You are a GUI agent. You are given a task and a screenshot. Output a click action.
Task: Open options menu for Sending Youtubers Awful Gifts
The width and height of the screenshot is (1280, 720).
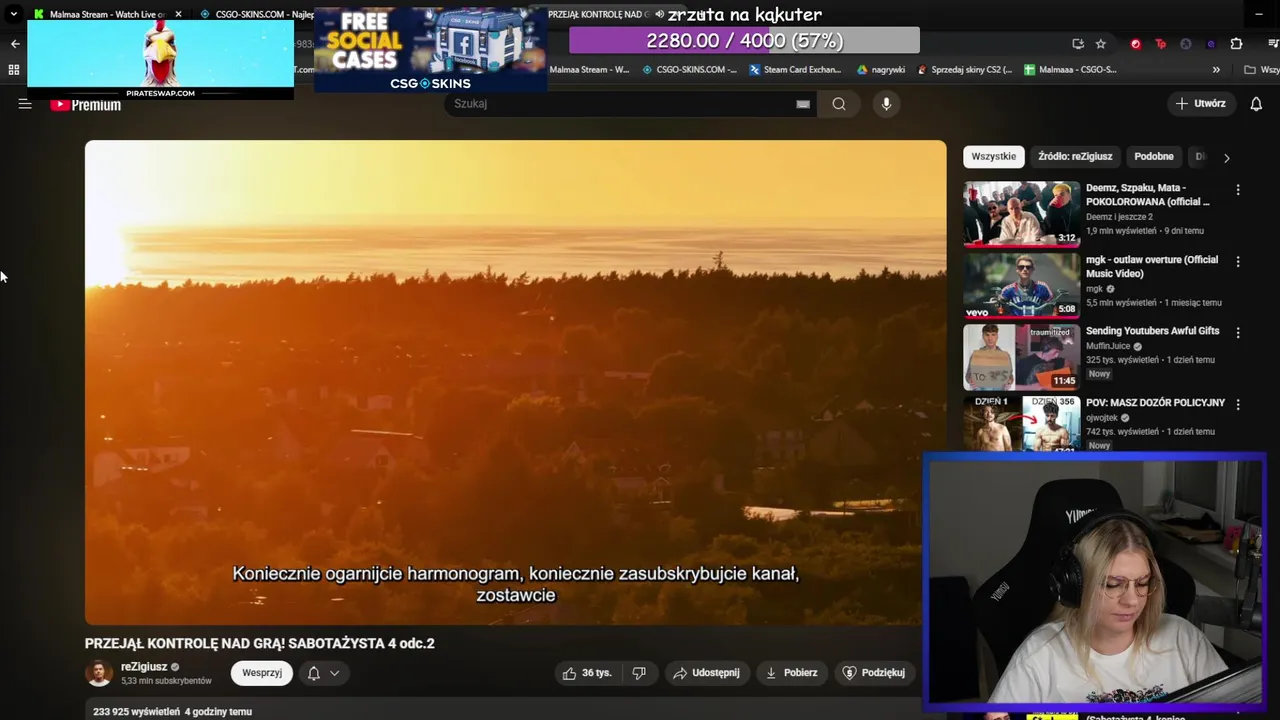(x=1238, y=333)
